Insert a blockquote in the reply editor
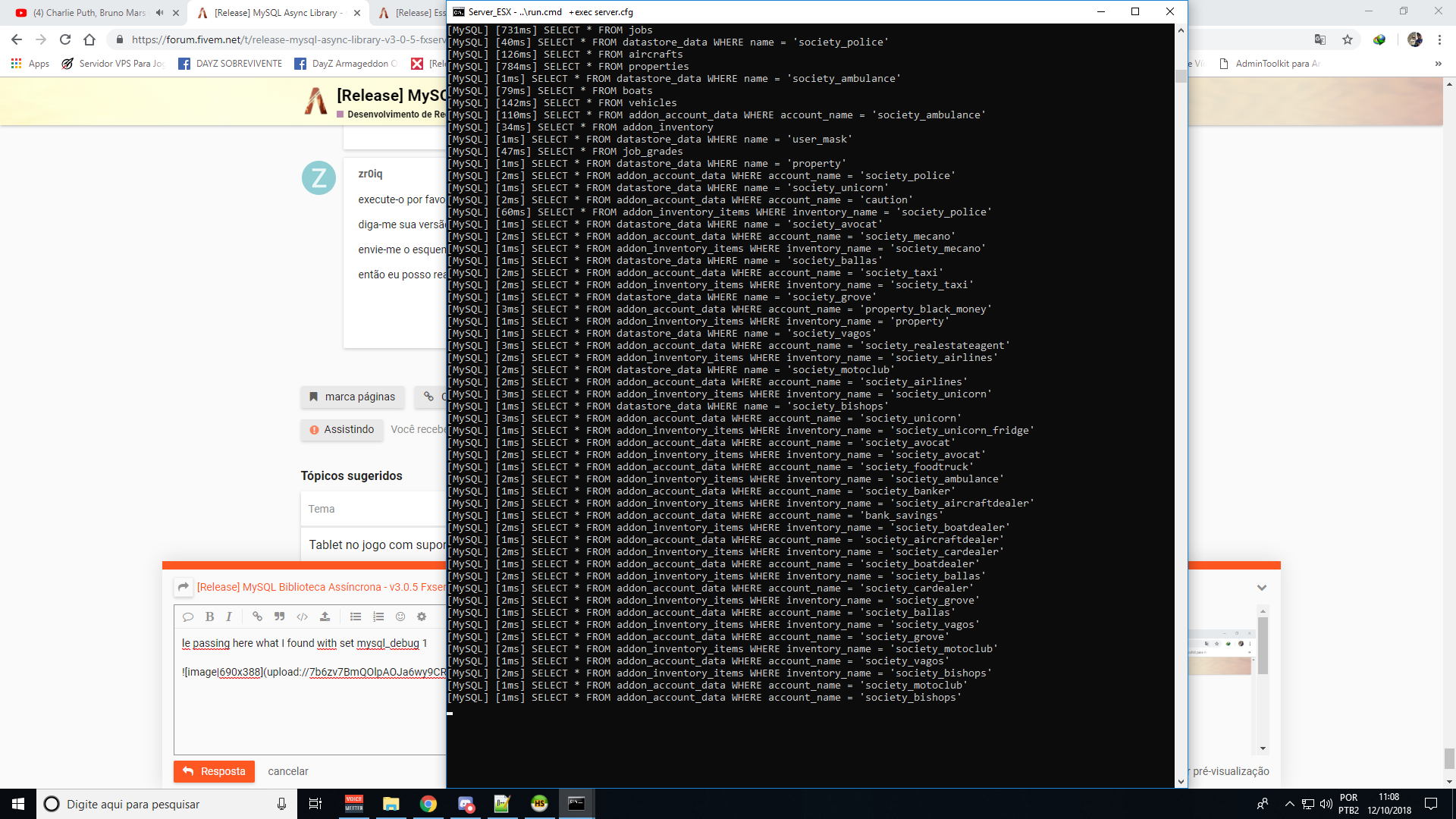Viewport: 1456px width, 819px height. point(279,617)
